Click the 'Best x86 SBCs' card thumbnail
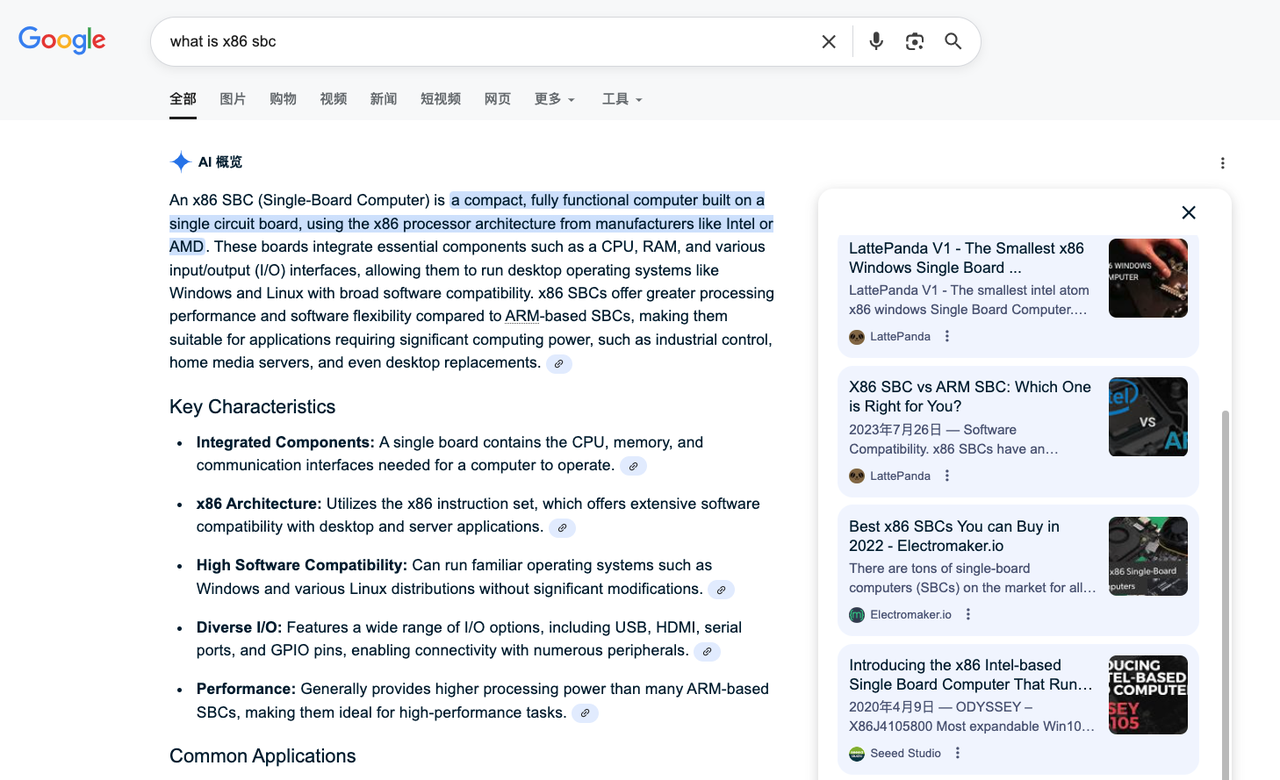 (1147, 556)
